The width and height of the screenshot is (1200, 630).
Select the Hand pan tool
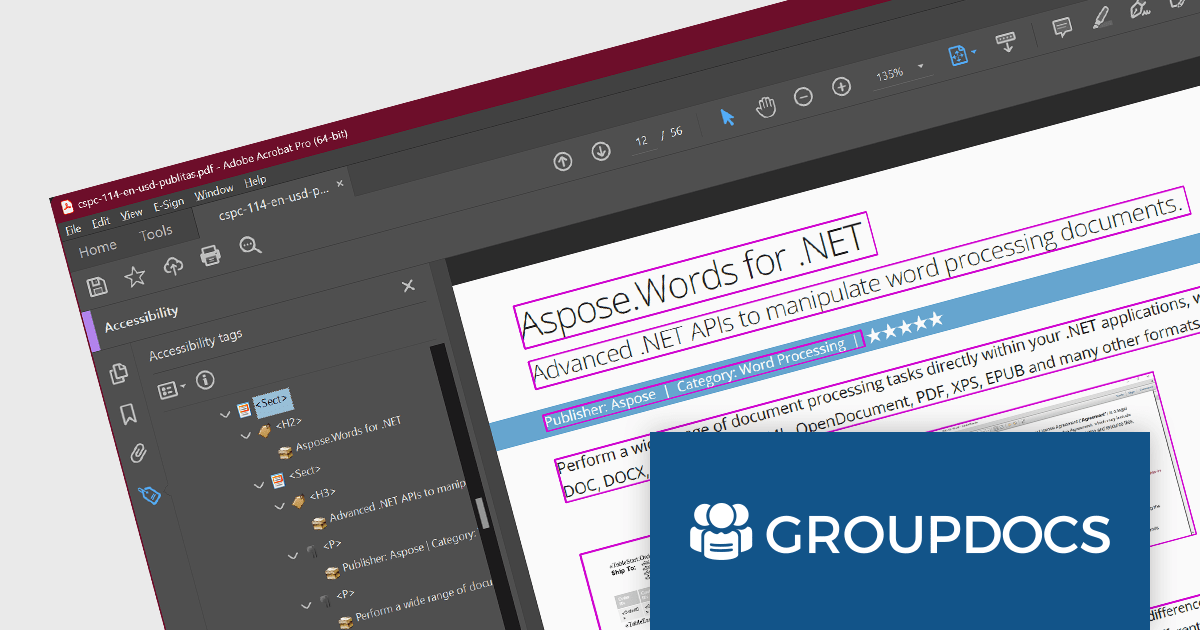(x=766, y=107)
